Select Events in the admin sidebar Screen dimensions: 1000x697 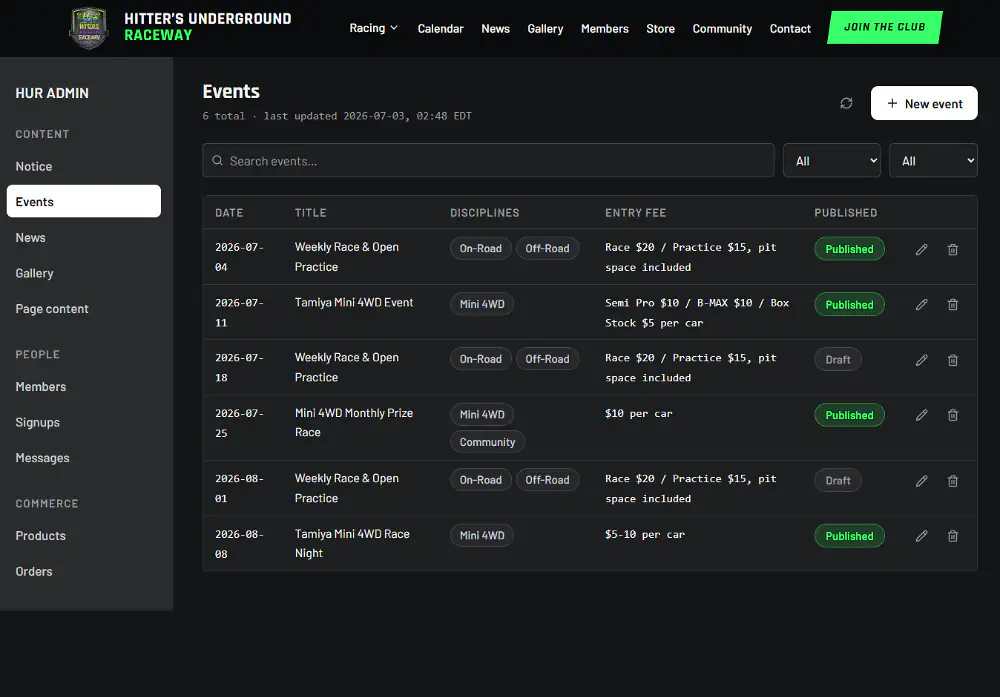click(x=84, y=202)
